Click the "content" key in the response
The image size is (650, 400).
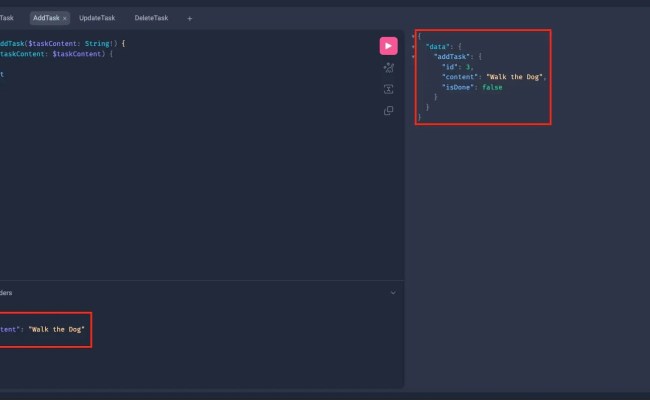[460, 77]
